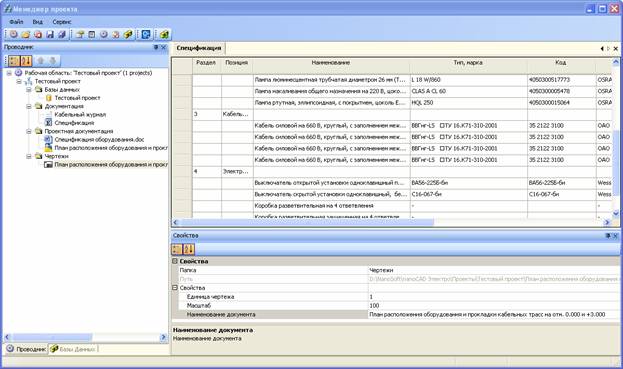Image resolution: width=623 pixels, height=369 pixels.
Task: Click the Масштаб value field showing 100
Action: coord(494,306)
